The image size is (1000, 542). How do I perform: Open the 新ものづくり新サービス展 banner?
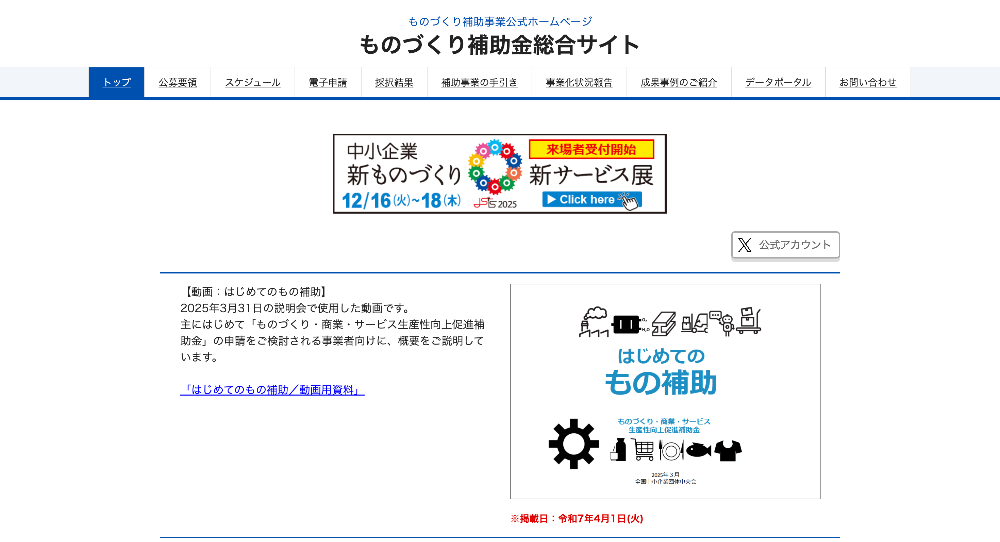500,173
